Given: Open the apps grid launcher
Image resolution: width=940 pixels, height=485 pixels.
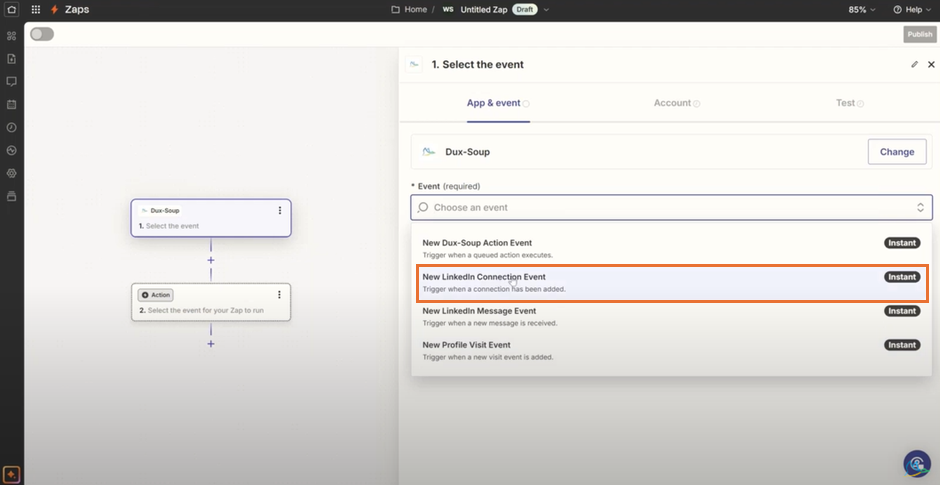Looking at the screenshot, I should pos(36,10).
